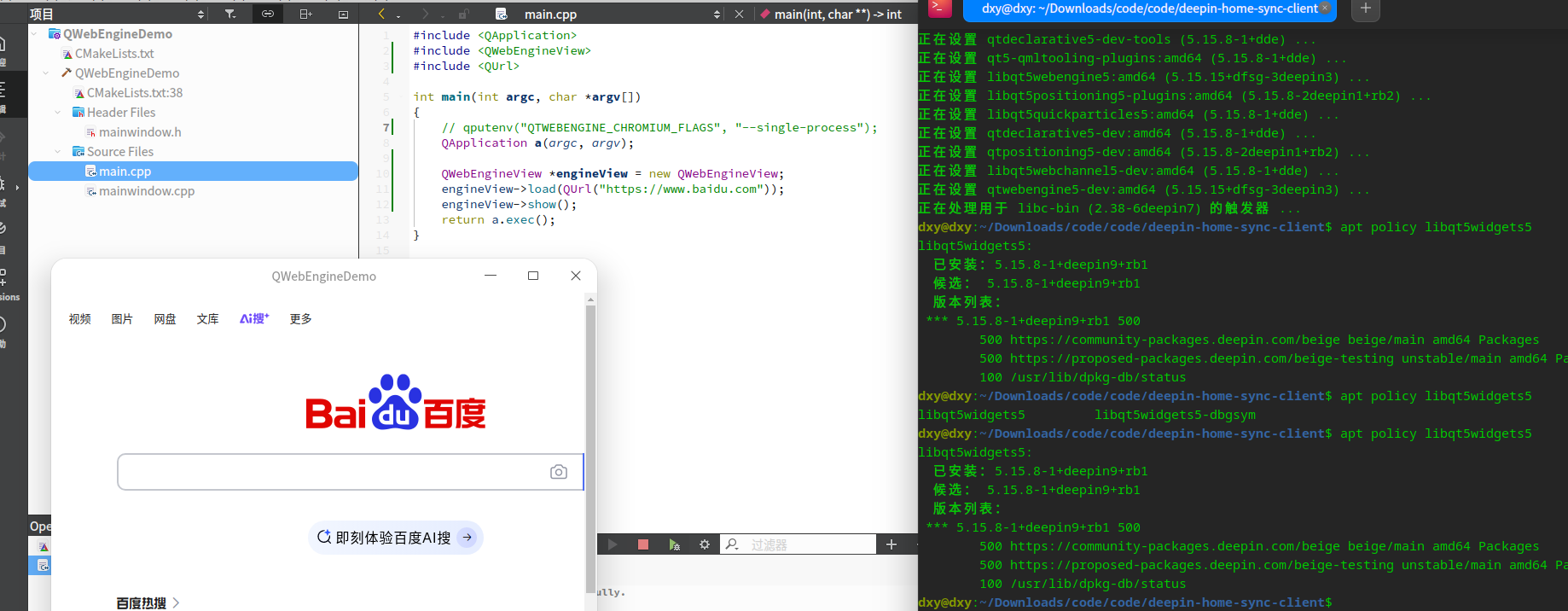
Task: Collapse the QWebEngineDemo hammer target node
Action: click(x=46, y=73)
